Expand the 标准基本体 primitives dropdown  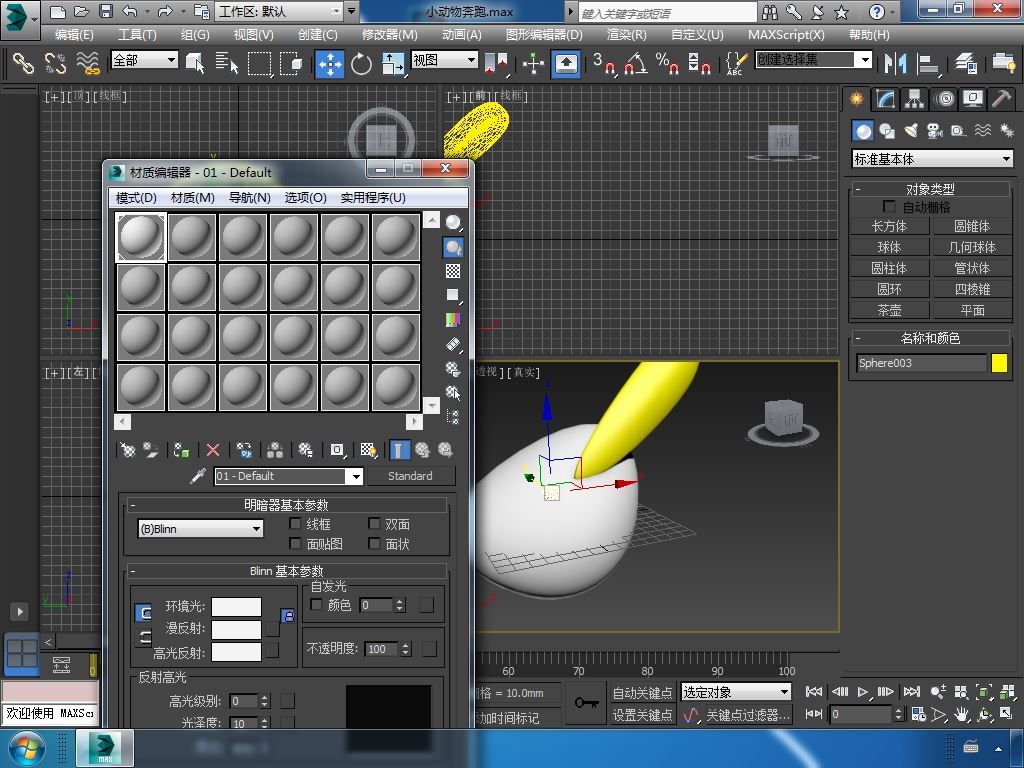pyautogui.click(x=931, y=159)
